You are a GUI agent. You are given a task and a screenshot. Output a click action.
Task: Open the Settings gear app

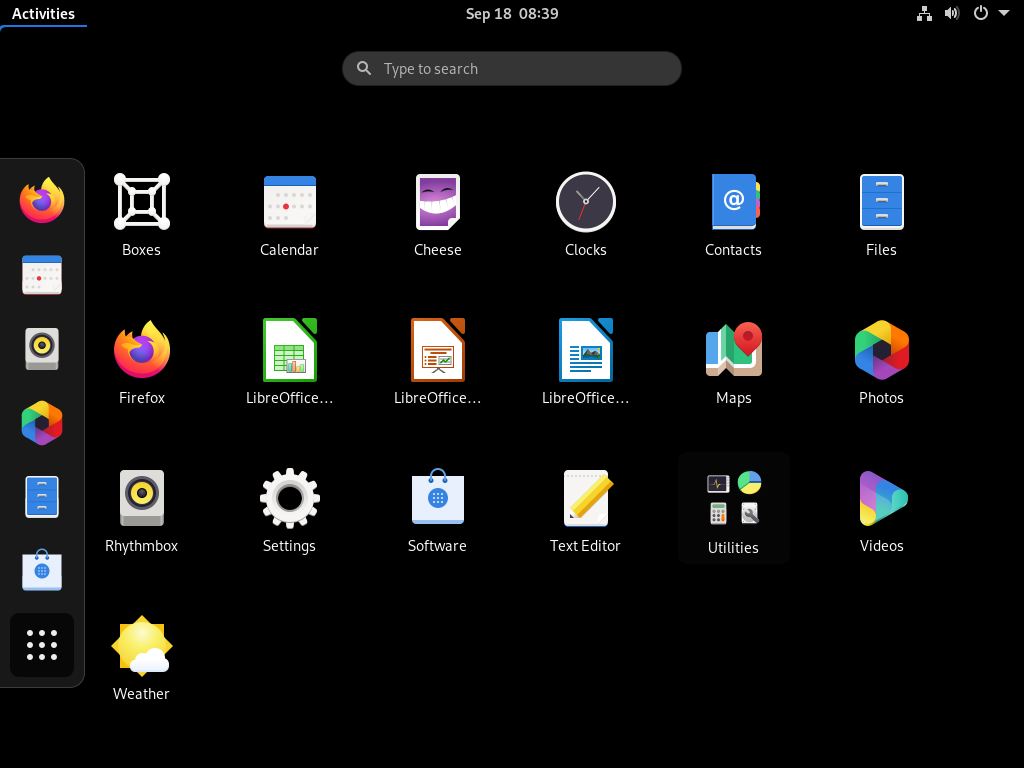pyautogui.click(x=289, y=511)
